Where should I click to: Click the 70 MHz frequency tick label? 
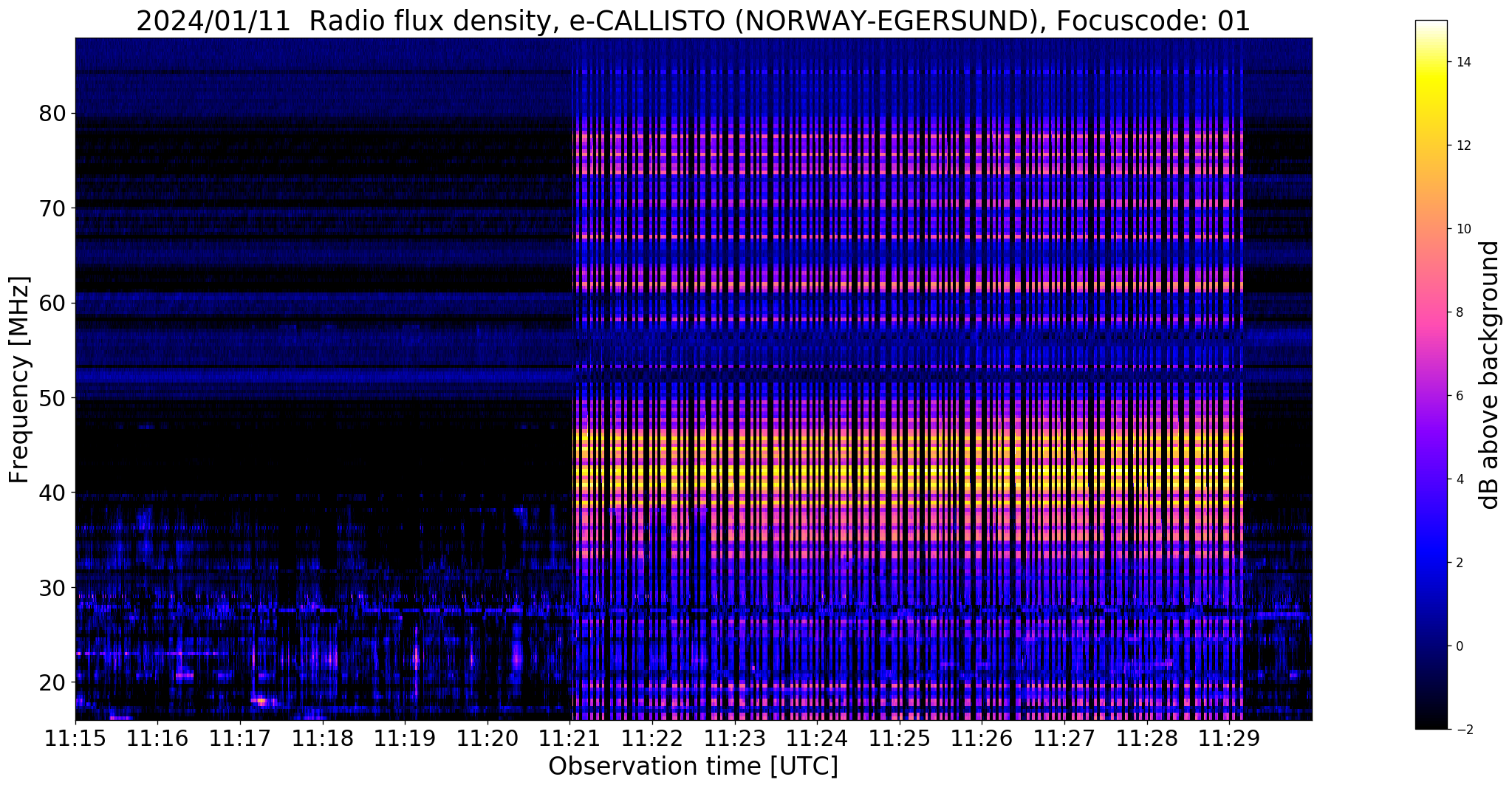(x=52, y=208)
